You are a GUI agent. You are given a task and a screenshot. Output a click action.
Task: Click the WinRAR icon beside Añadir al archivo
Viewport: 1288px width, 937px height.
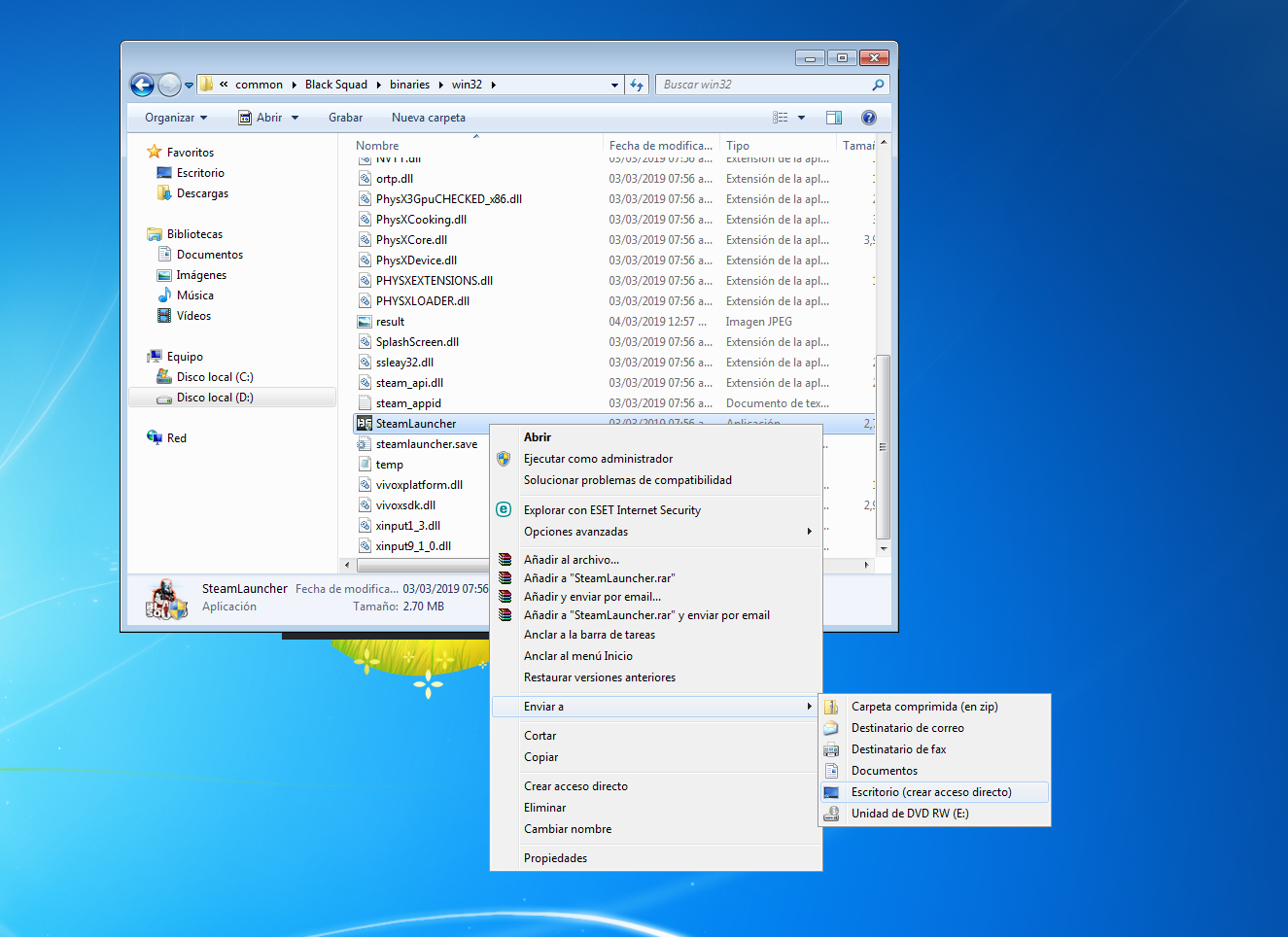[x=505, y=560]
